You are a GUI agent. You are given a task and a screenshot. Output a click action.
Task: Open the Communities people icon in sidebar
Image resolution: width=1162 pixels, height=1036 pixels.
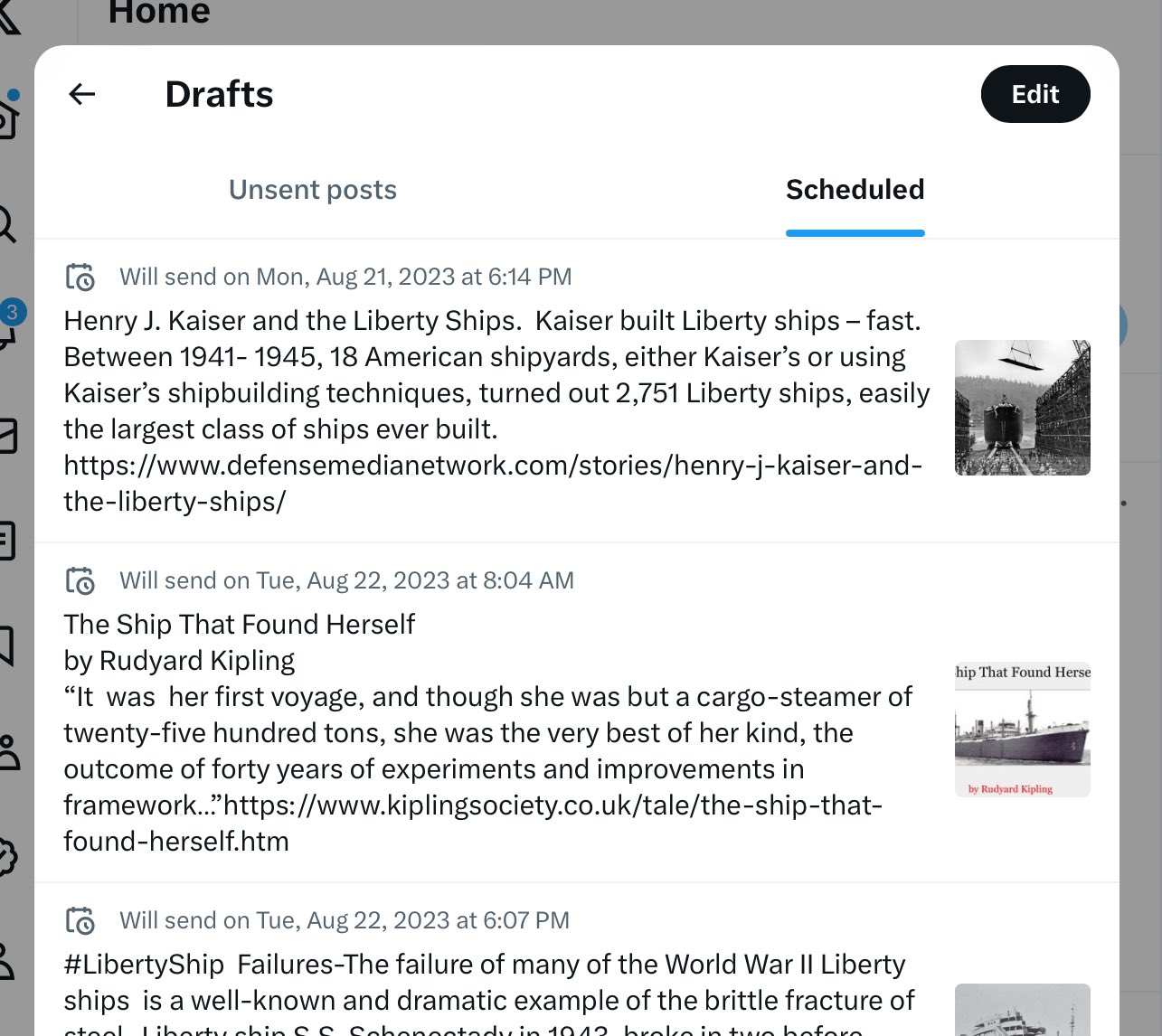[7, 752]
